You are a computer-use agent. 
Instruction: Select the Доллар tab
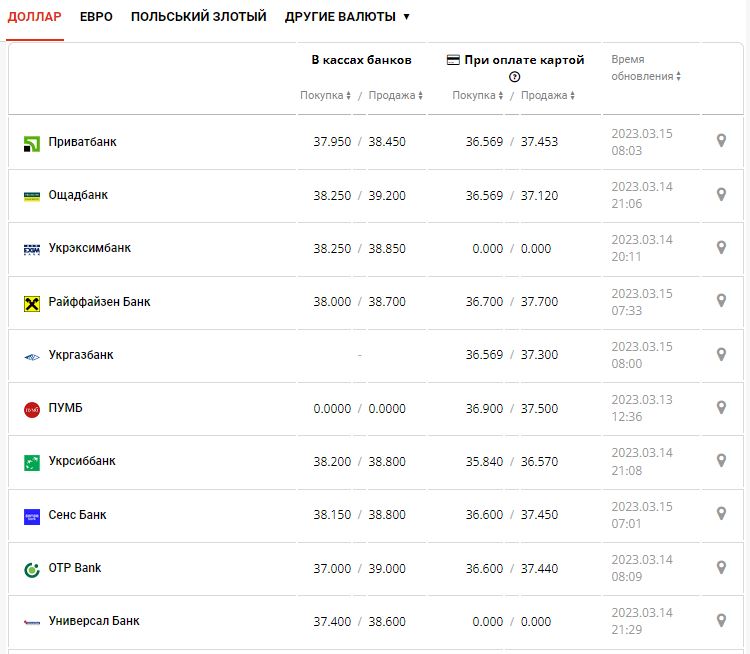tap(34, 17)
